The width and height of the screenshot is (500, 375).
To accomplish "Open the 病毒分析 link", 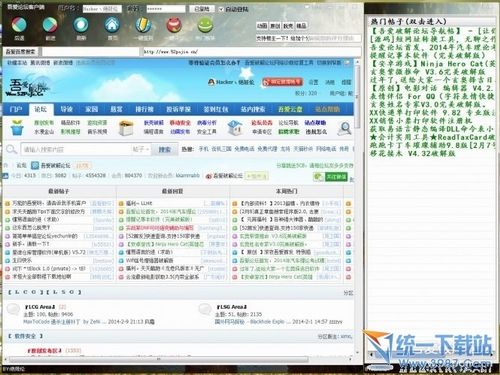I will [x=207, y=123].
